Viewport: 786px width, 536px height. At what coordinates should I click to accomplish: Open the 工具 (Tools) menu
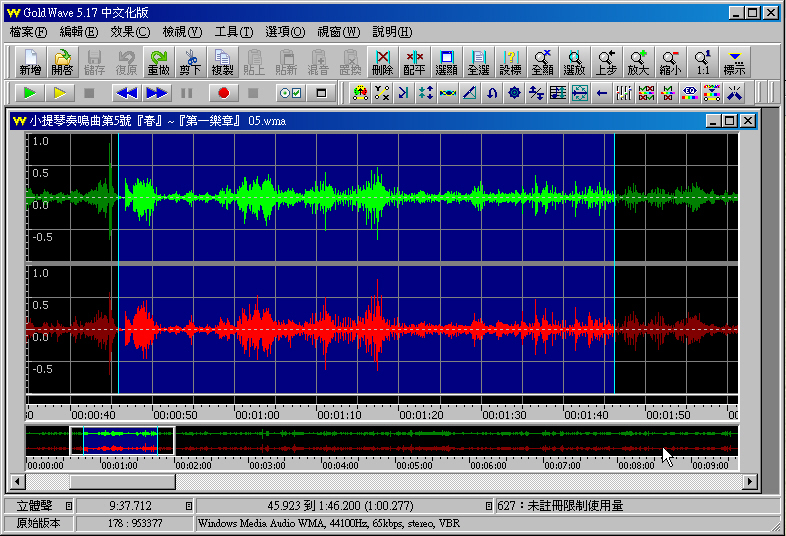tap(233, 32)
